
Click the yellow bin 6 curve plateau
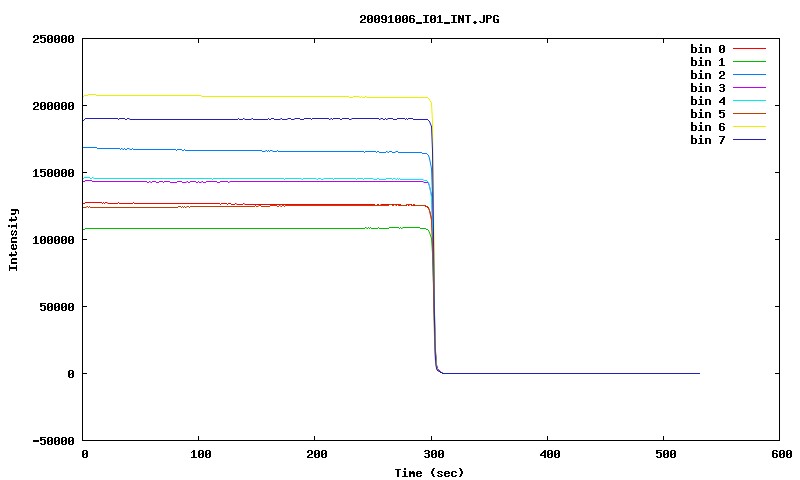(x=255, y=96)
